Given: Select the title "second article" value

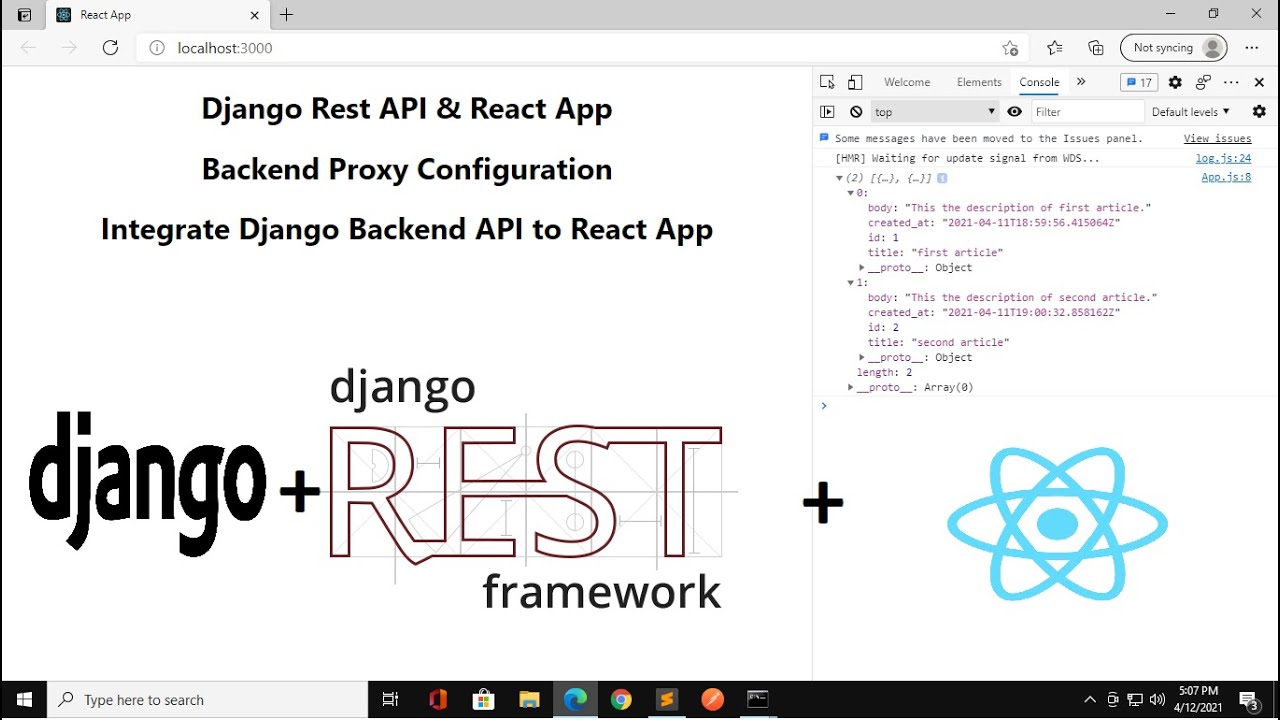Looking at the screenshot, I should tap(960, 342).
